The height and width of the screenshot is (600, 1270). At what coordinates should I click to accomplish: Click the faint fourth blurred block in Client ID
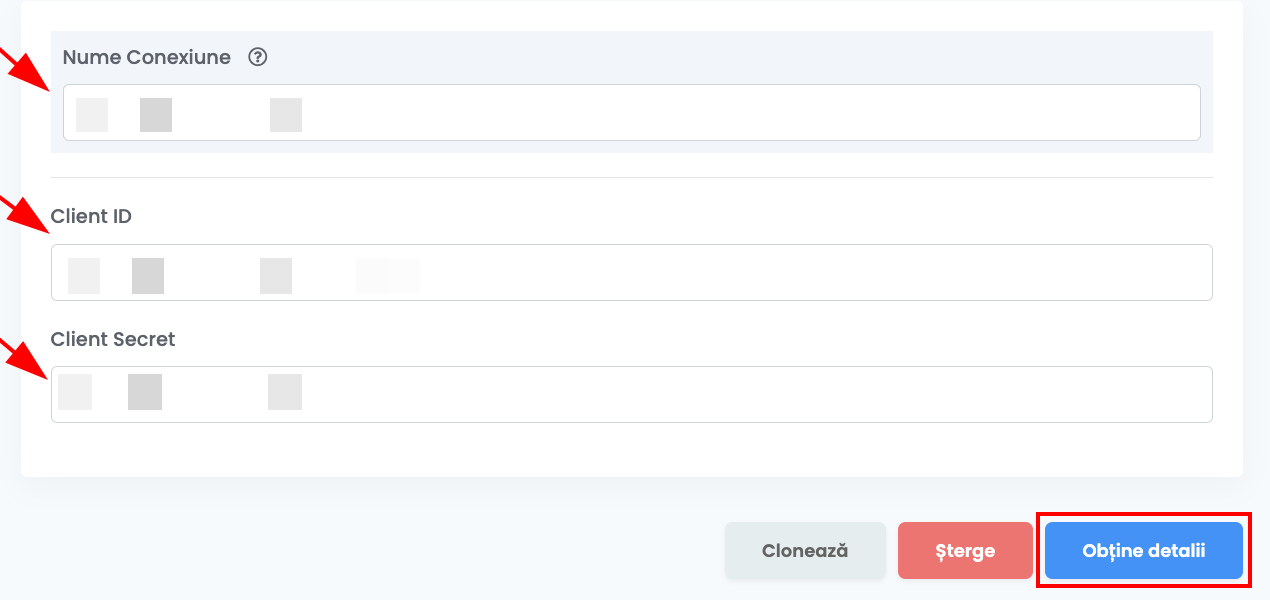coord(387,275)
